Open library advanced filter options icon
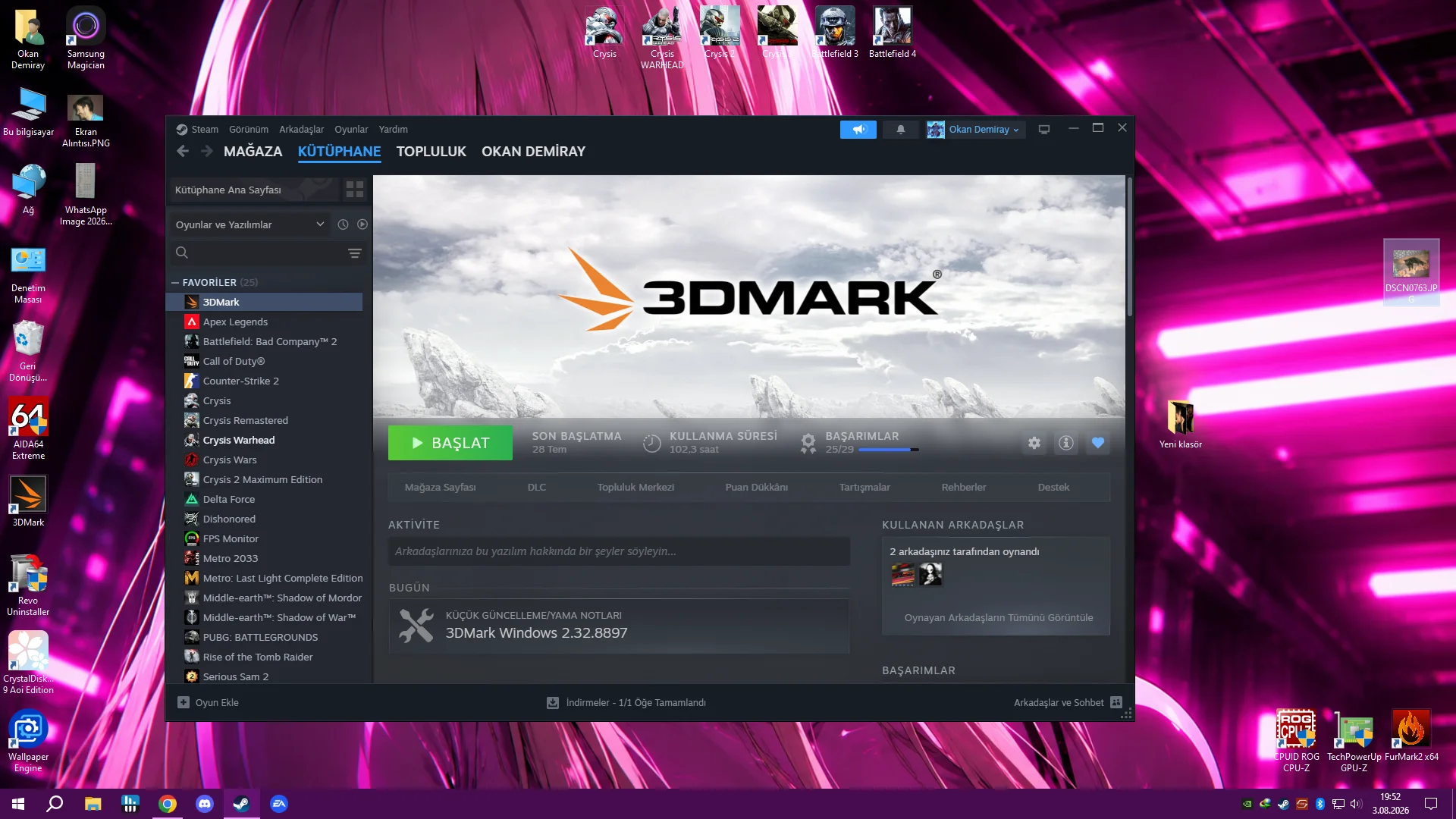 [x=354, y=253]
